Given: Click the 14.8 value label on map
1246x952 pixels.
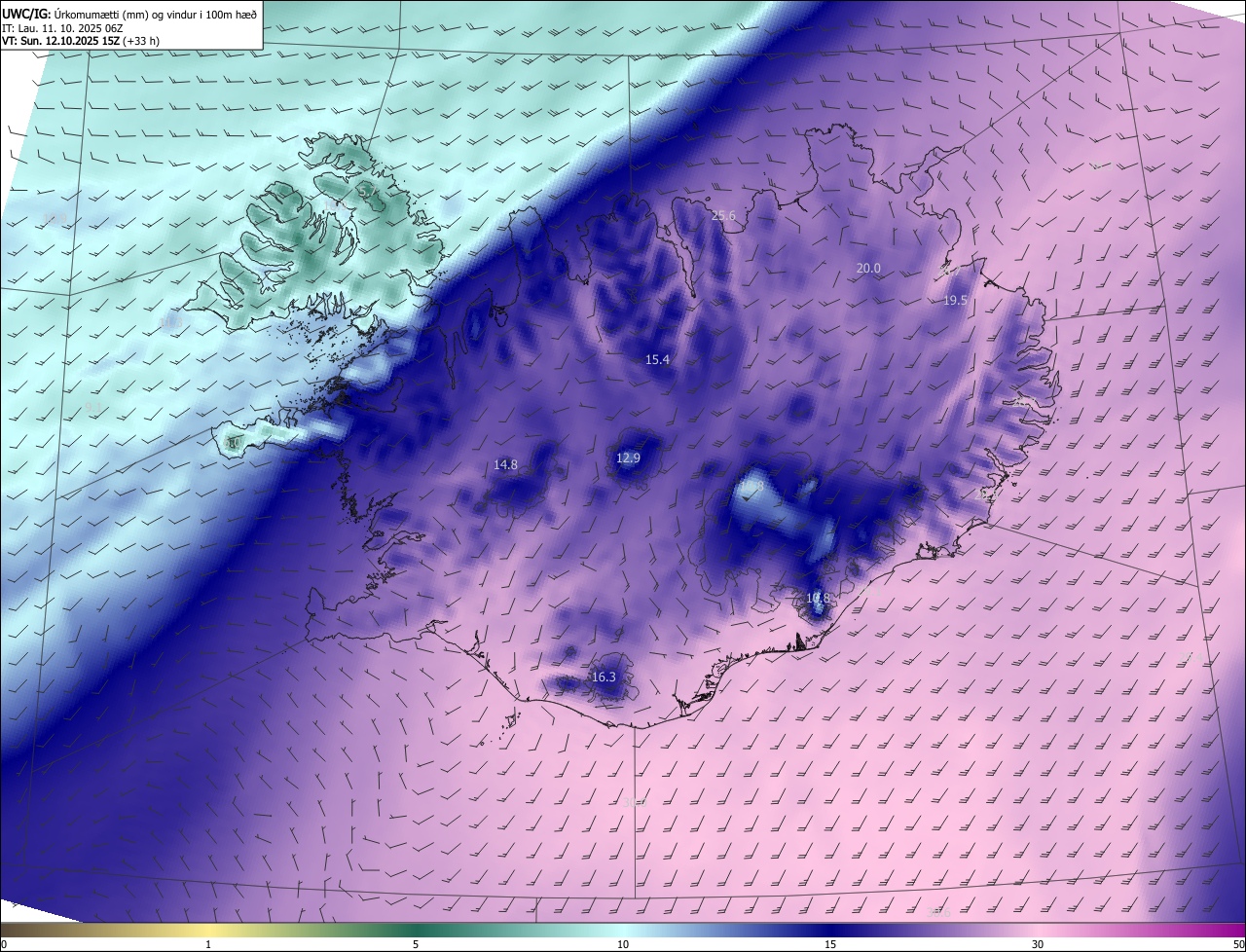Looking at the screenshot, I should 505,465.
